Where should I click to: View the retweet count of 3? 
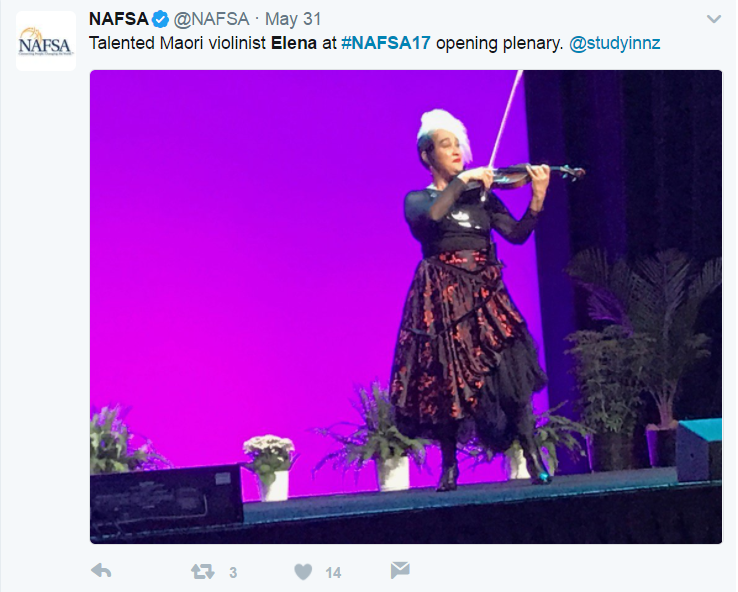233,573
